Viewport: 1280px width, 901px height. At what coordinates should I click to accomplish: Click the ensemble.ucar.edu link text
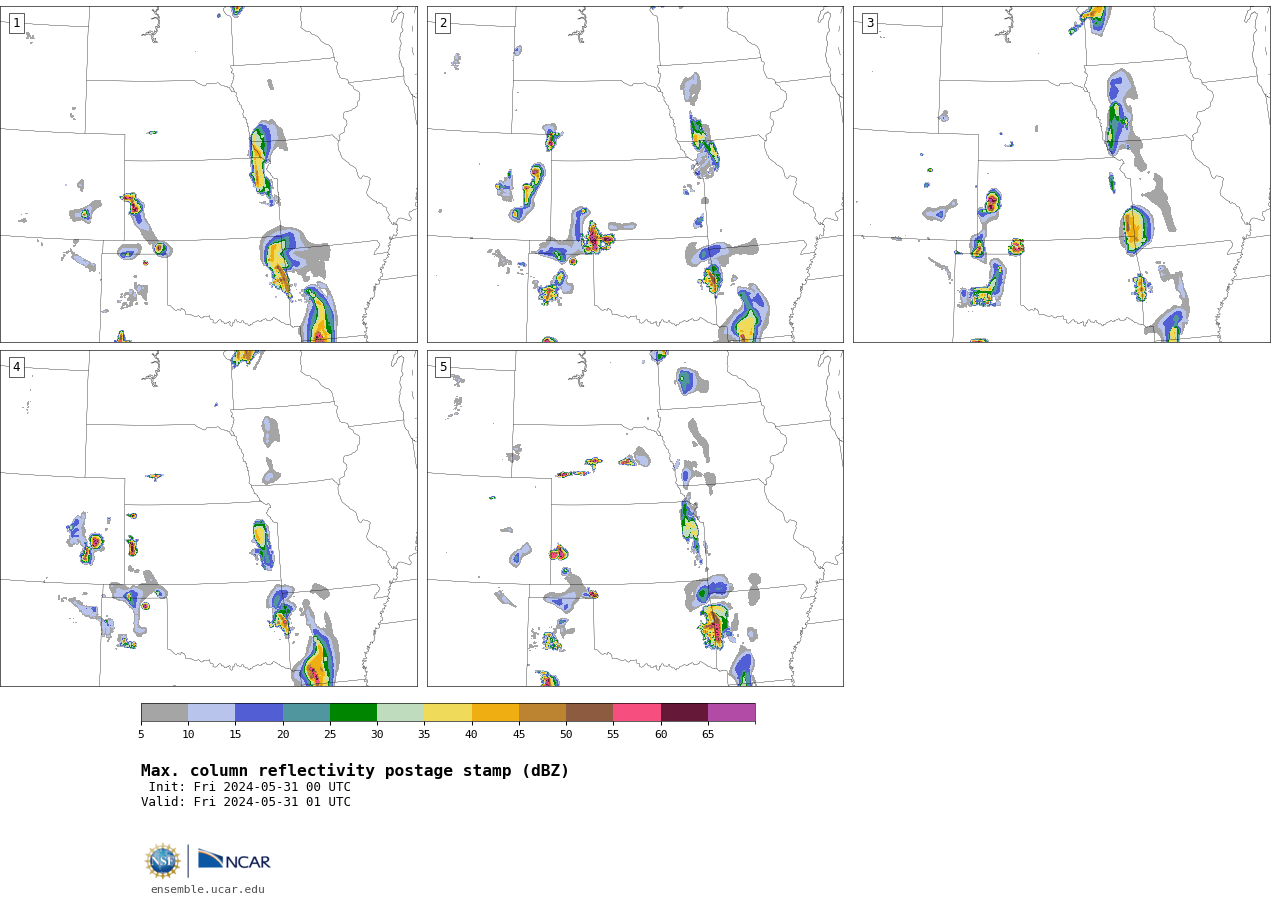click(208, 889)
